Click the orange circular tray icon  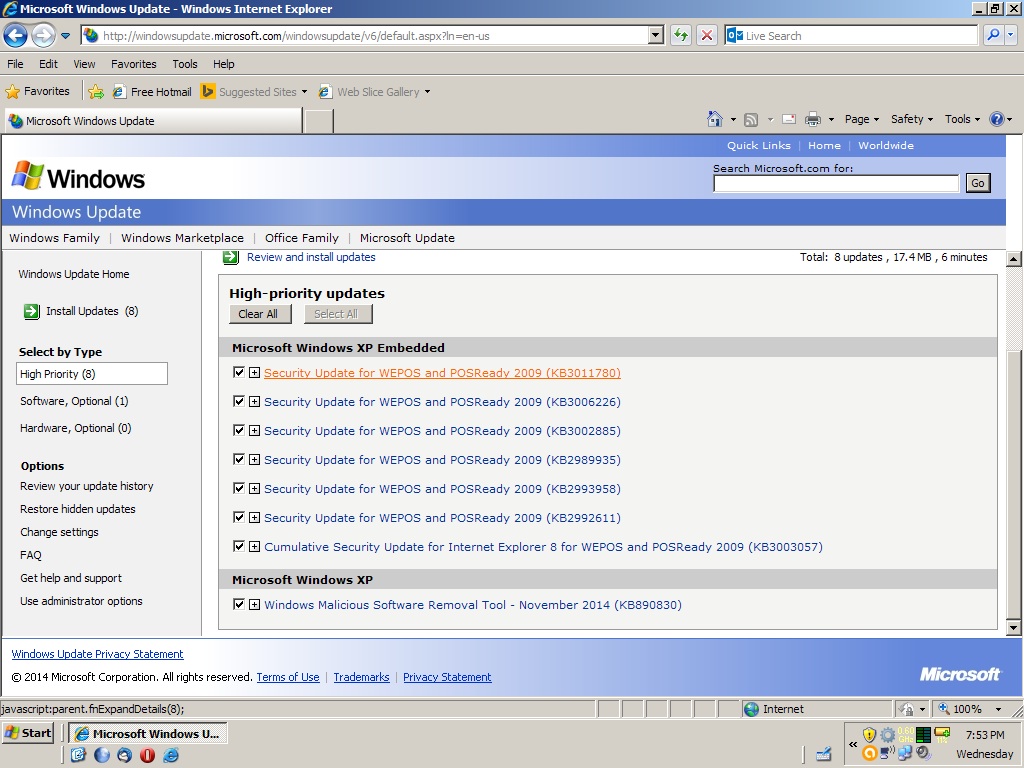[x=869, y=753]
